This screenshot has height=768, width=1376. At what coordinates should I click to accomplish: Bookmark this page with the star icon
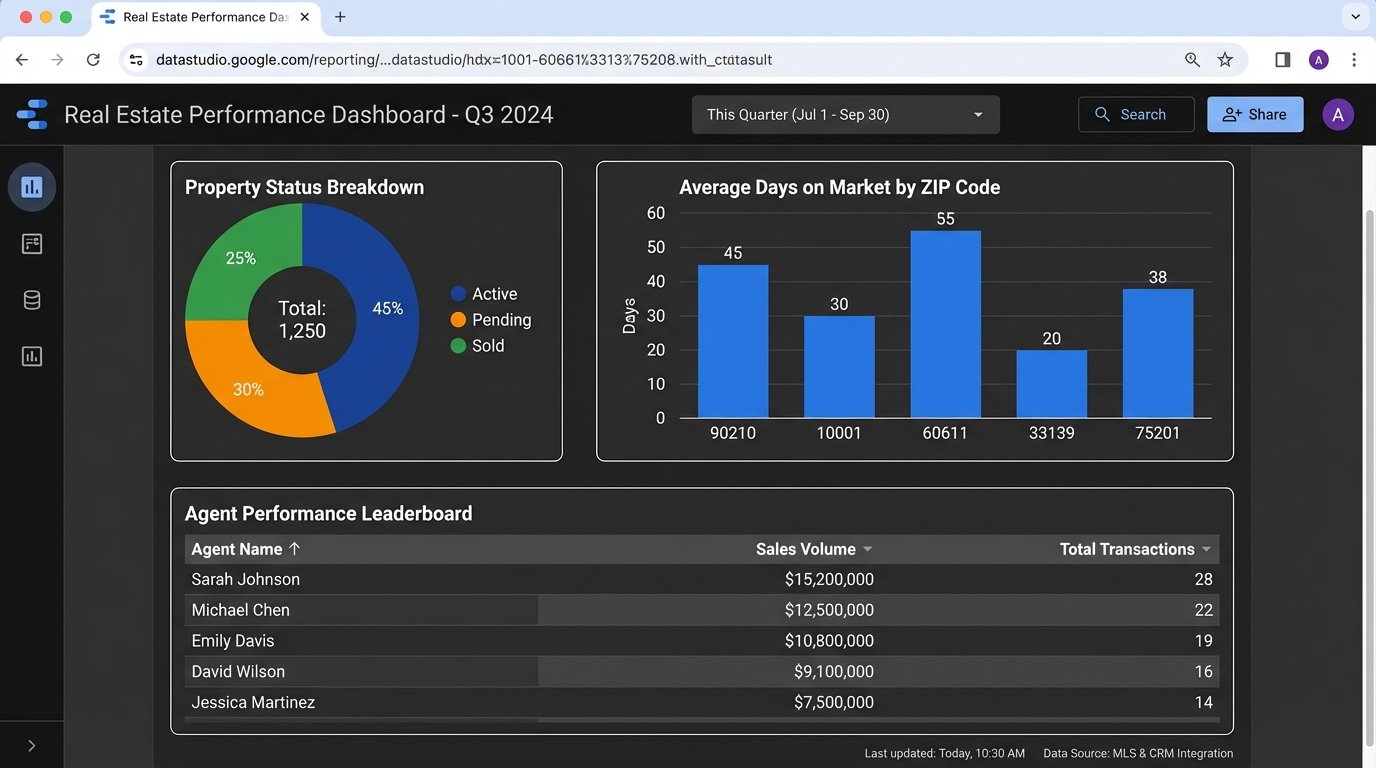[1225, 59]
